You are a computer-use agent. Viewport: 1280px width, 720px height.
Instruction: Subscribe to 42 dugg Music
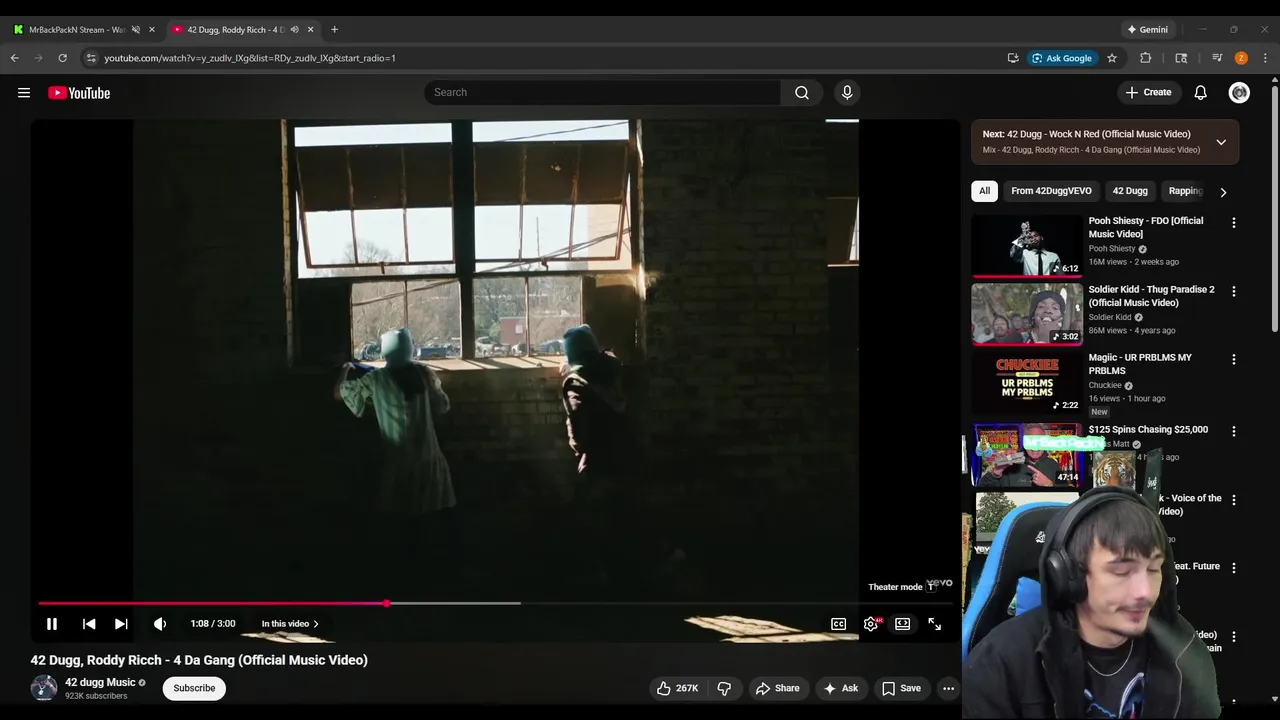coord(194,688)
